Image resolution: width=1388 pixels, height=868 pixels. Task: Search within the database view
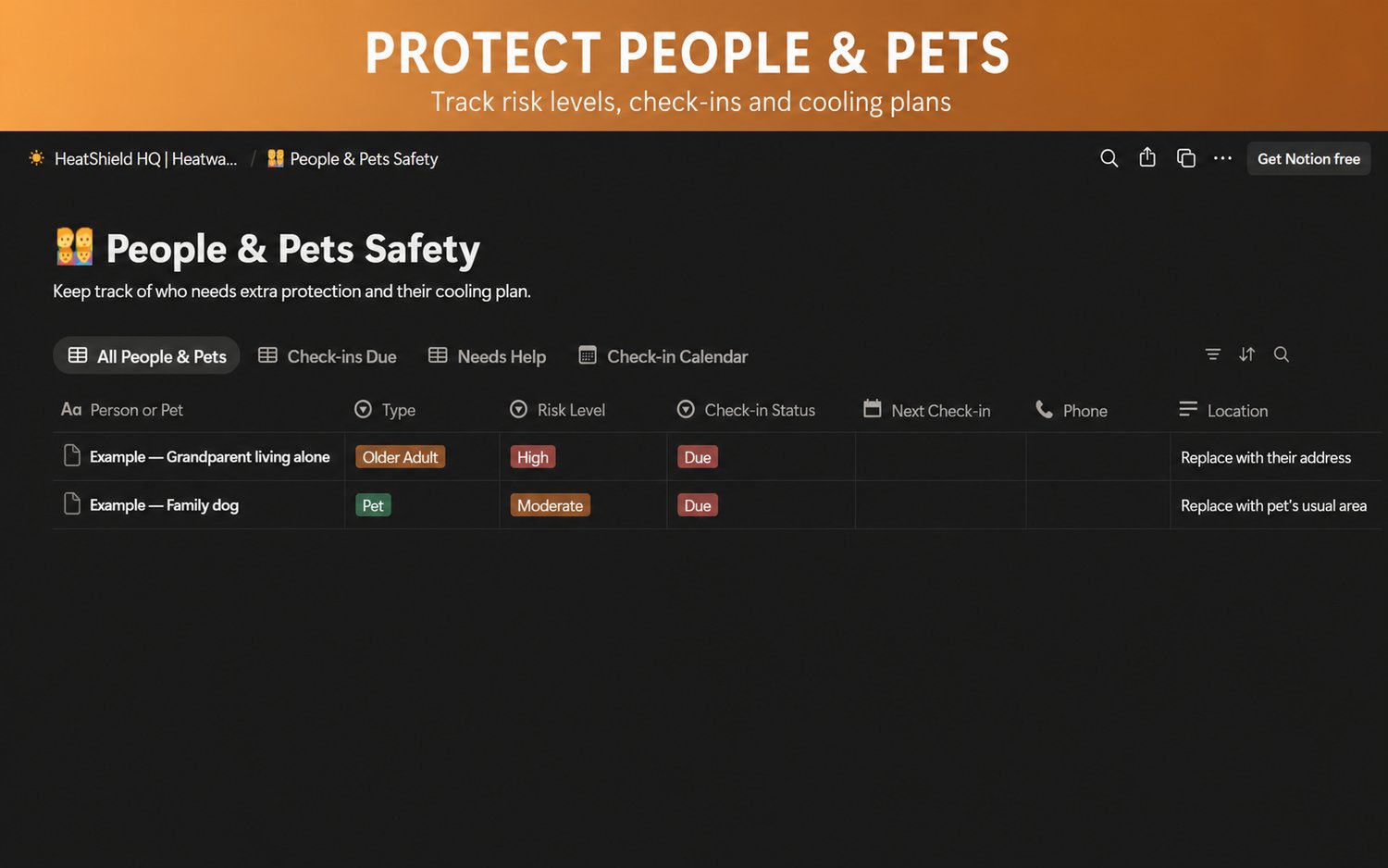click(x=1281, y=354)
